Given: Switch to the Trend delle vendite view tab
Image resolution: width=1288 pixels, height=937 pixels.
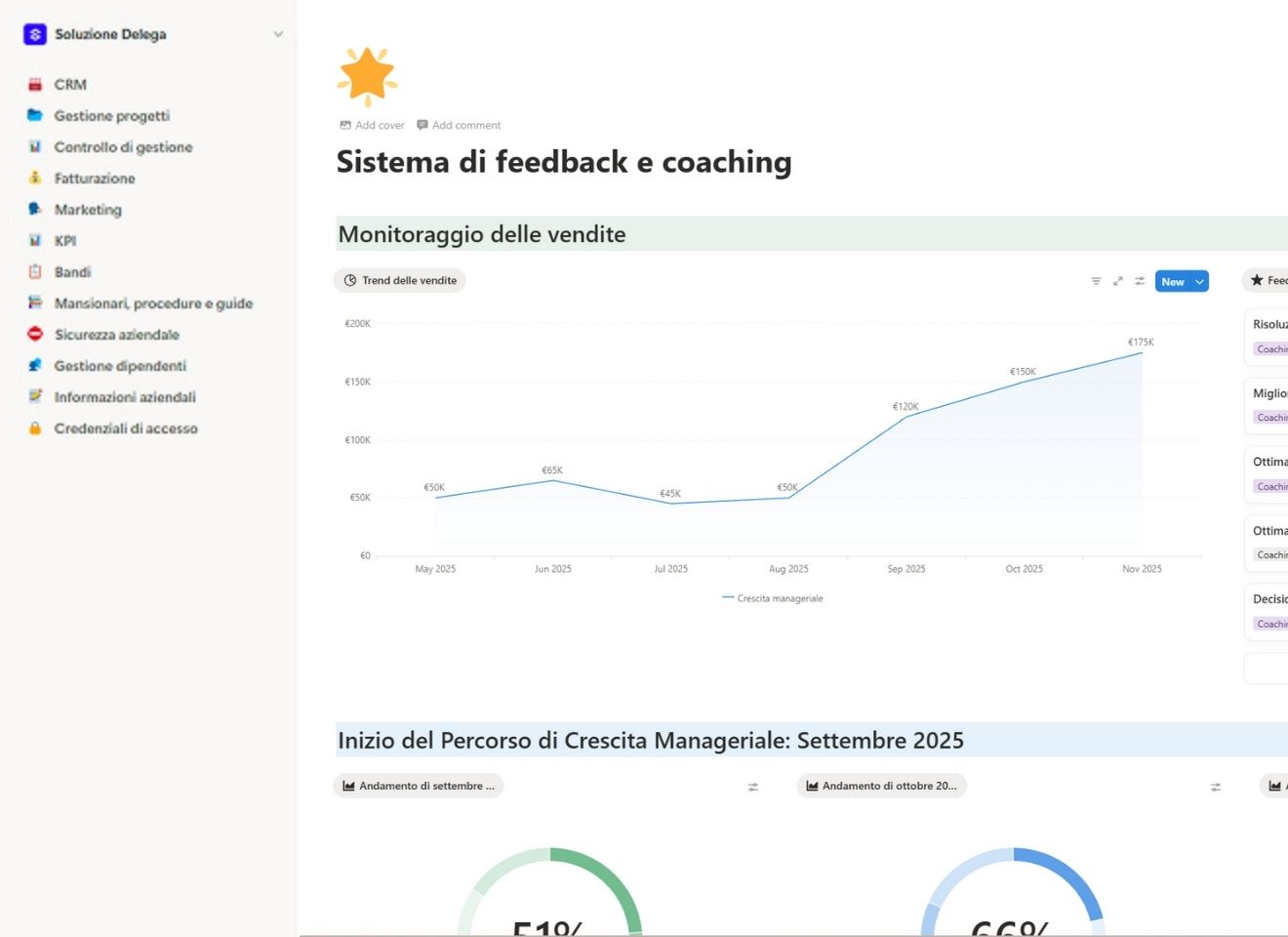Looking at the screenshot, I should click(400, 280).
